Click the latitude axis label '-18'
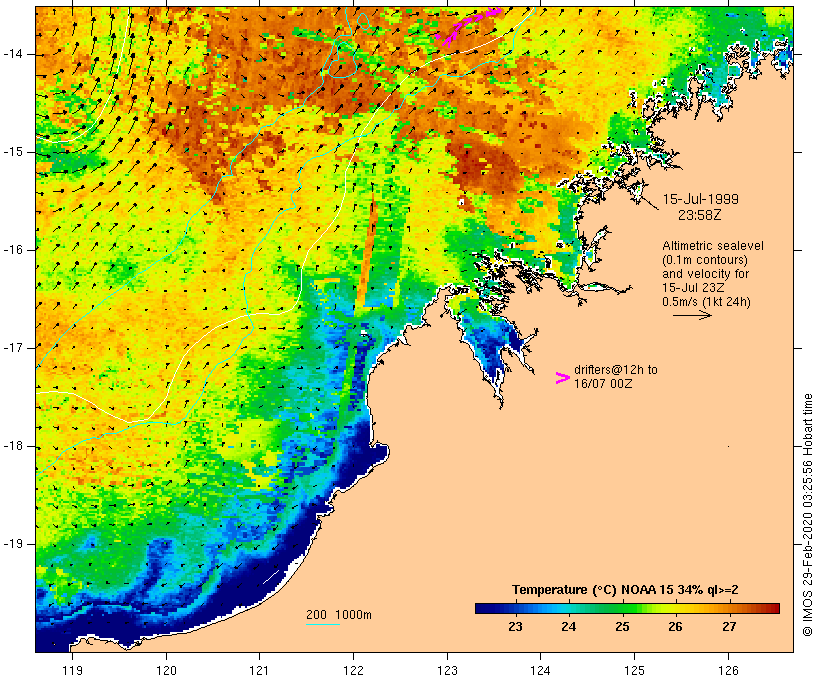Viewport: 820px width, 680px height. point(13,446)
